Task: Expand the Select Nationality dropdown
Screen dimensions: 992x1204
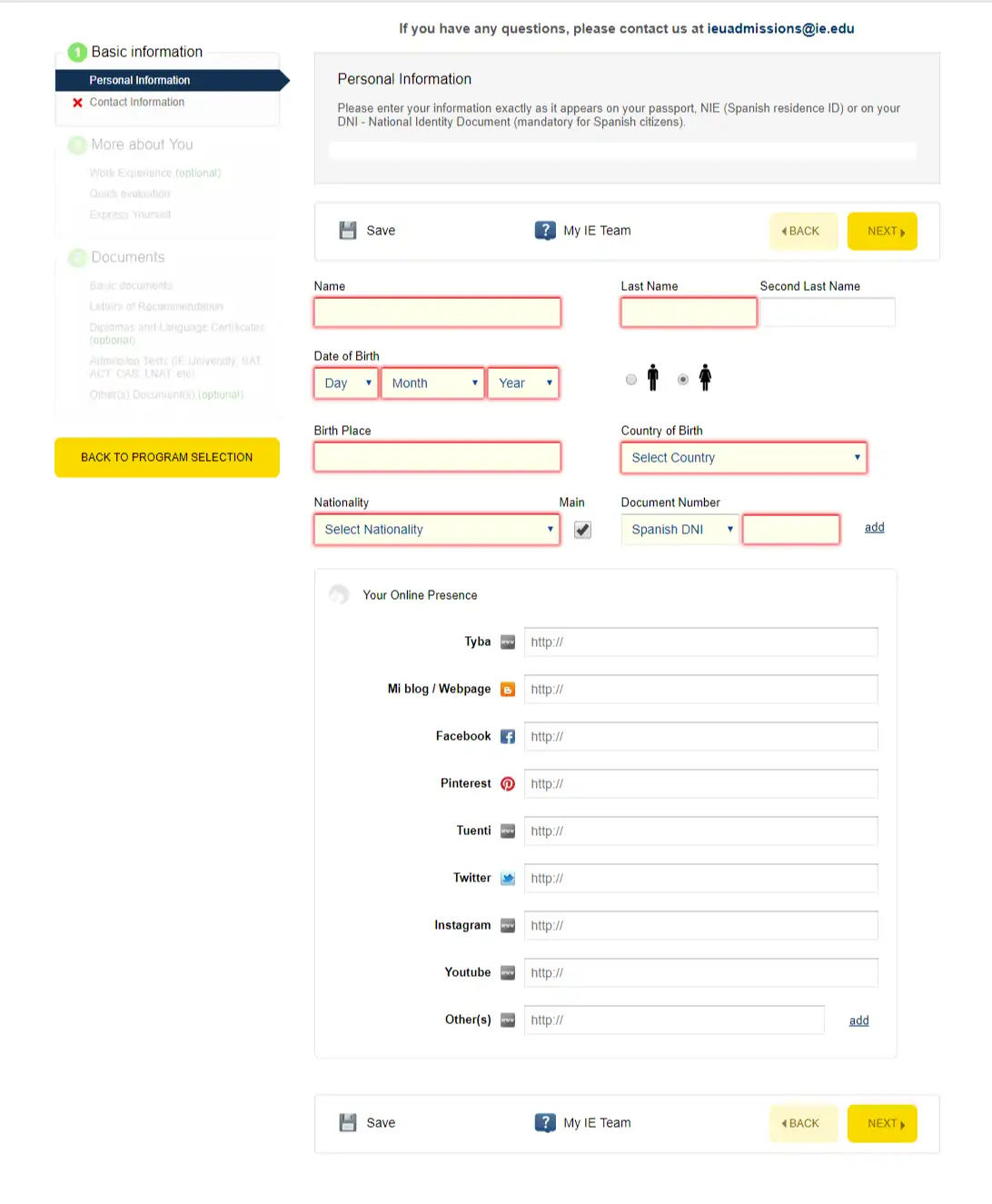Action: (436, 530)
